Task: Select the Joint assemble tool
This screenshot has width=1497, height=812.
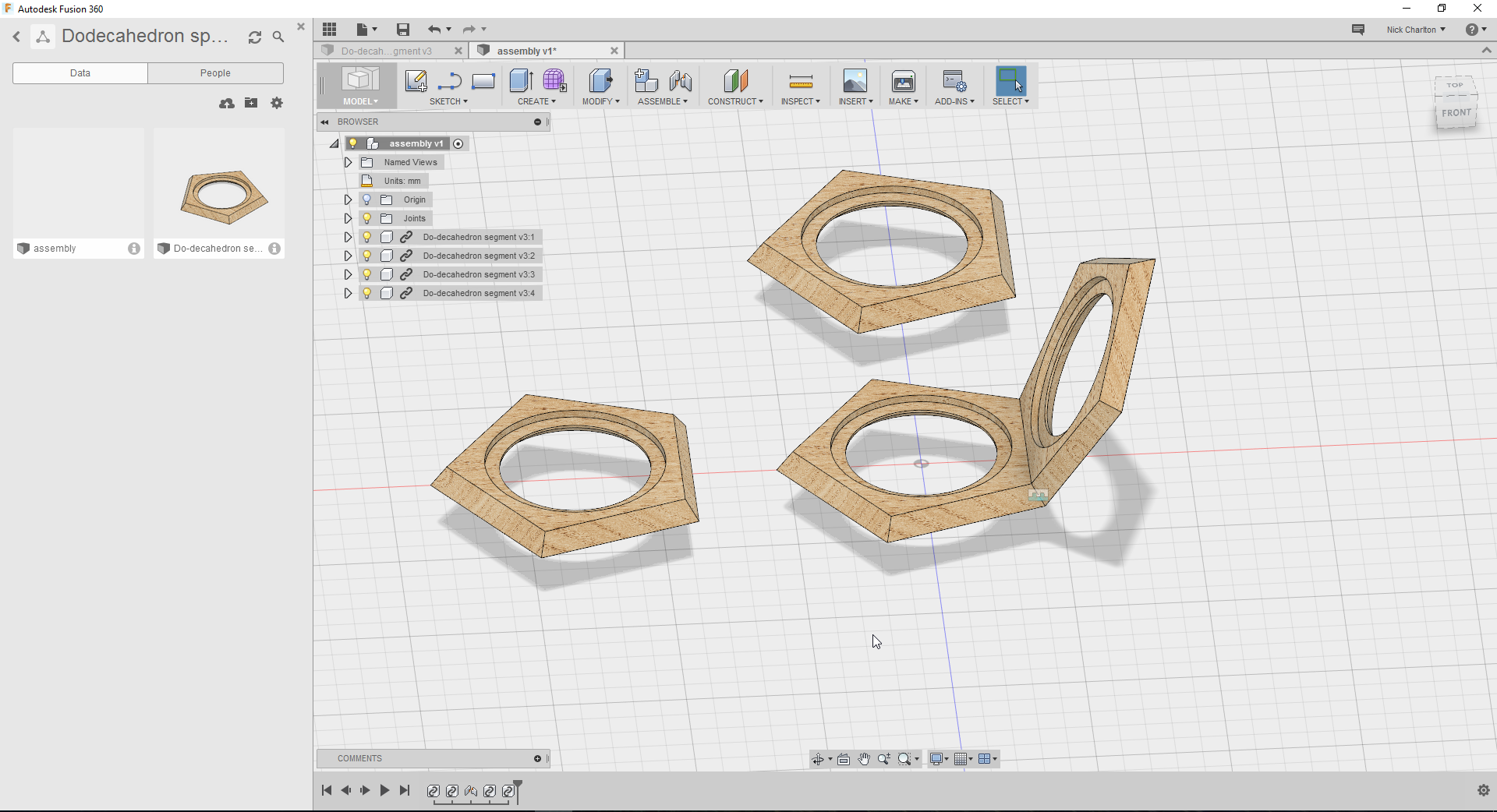Action: click(681, 81)
